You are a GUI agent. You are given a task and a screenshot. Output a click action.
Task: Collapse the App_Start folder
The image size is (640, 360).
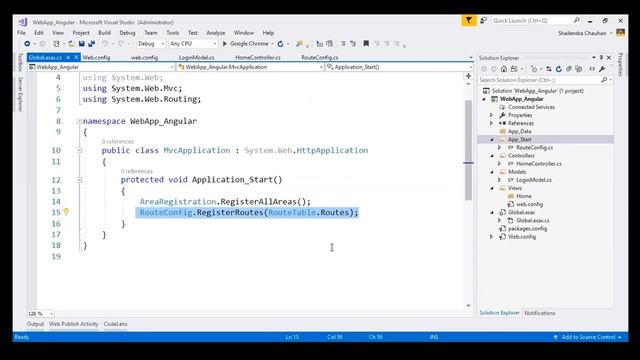click(491, 140)
